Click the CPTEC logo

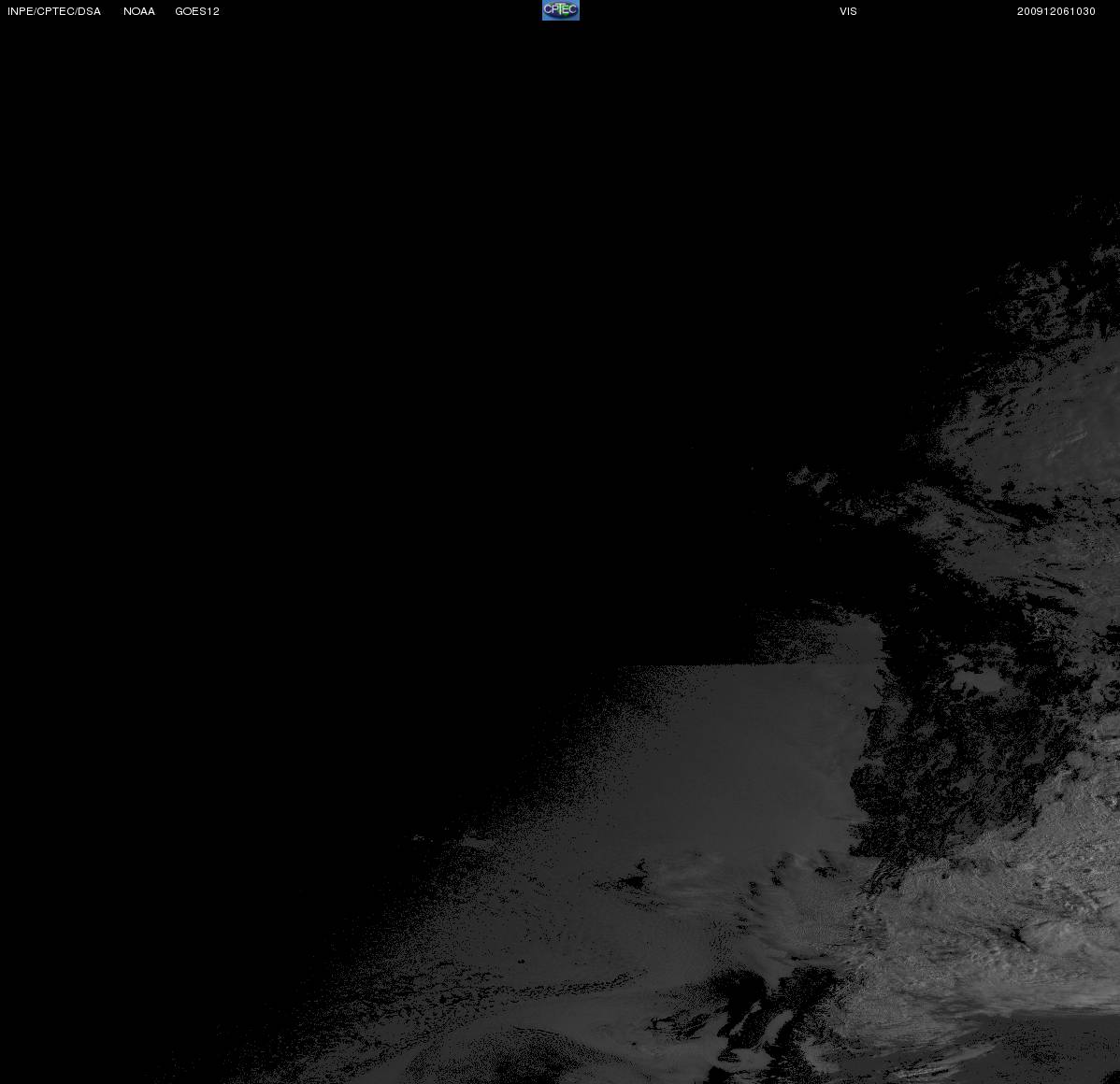coord(561,10)
